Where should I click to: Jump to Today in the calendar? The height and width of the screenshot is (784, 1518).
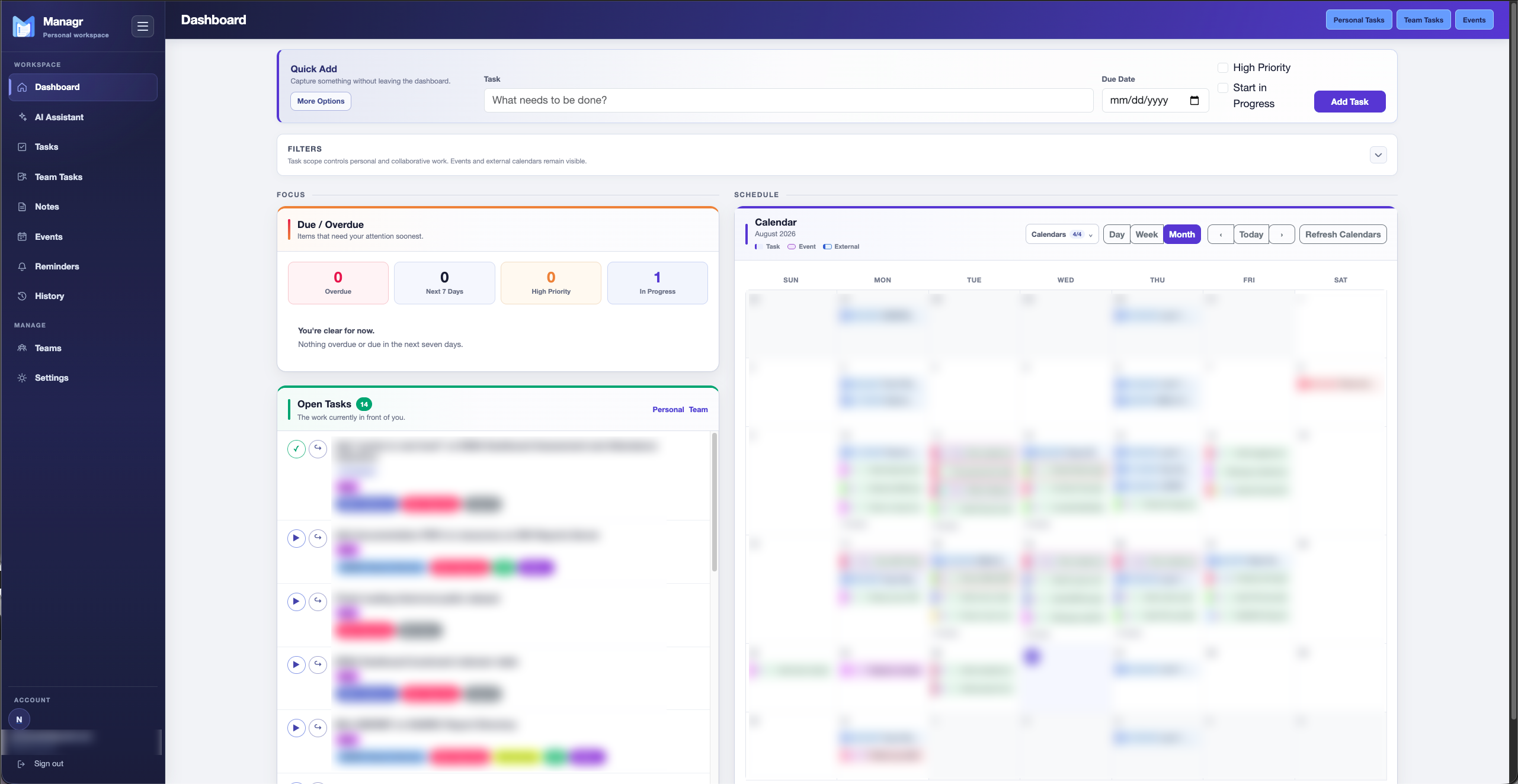coord(1251,234)
